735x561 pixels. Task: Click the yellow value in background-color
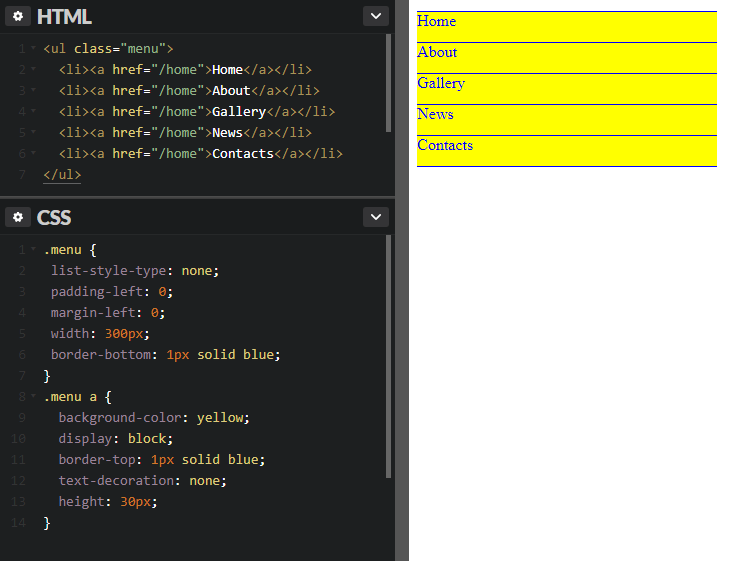pyautogui.click(x=222, y=417)
